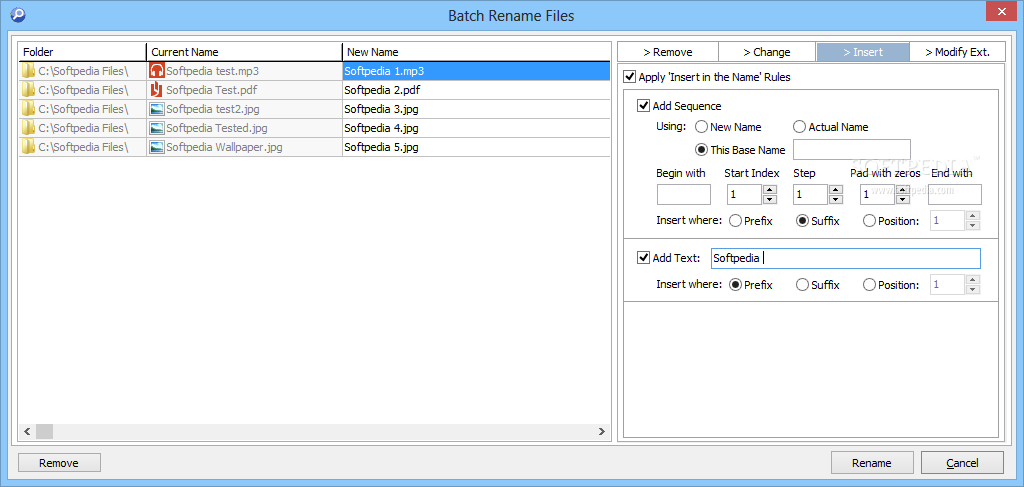The image size is (1024, 487).
Task: Click the Step number field
Action: point(810,195)
